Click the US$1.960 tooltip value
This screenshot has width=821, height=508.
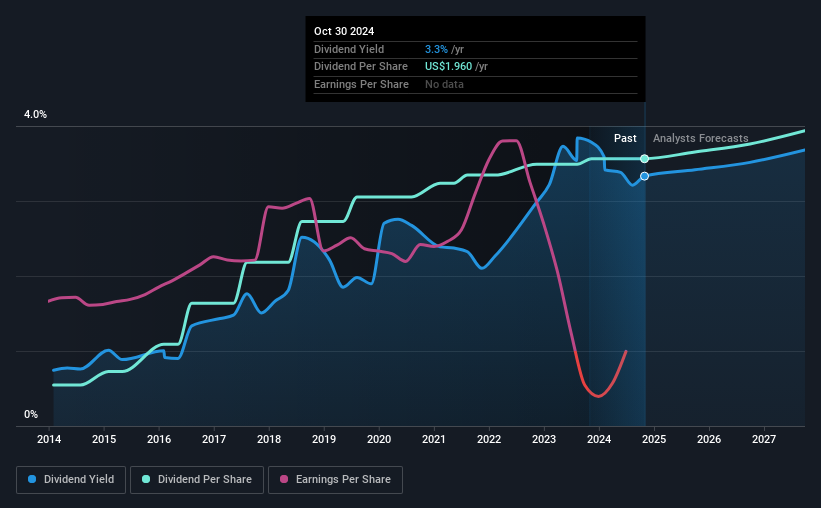click(x=448, y=67)
